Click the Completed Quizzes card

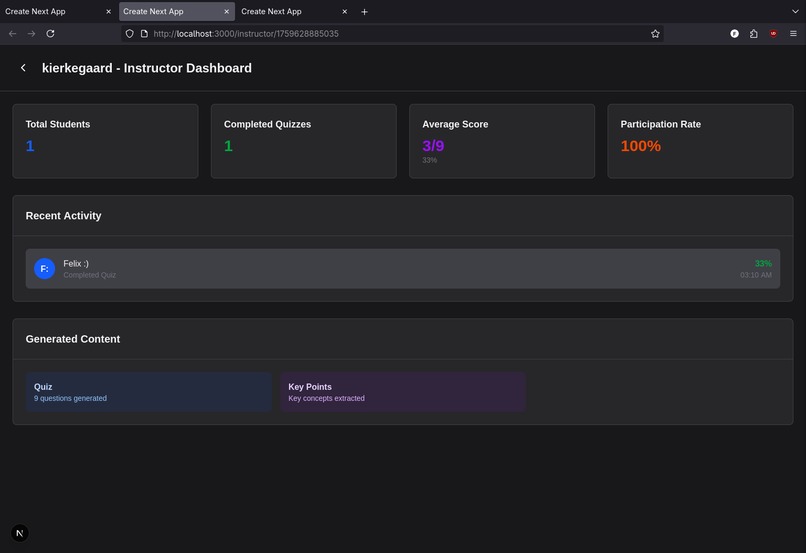(304, 141)
